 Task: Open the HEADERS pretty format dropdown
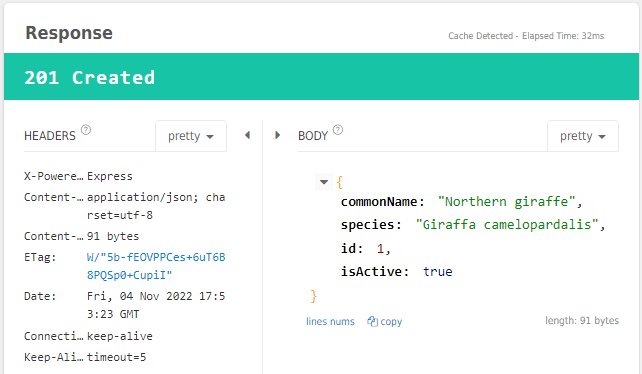click(191, 136)
